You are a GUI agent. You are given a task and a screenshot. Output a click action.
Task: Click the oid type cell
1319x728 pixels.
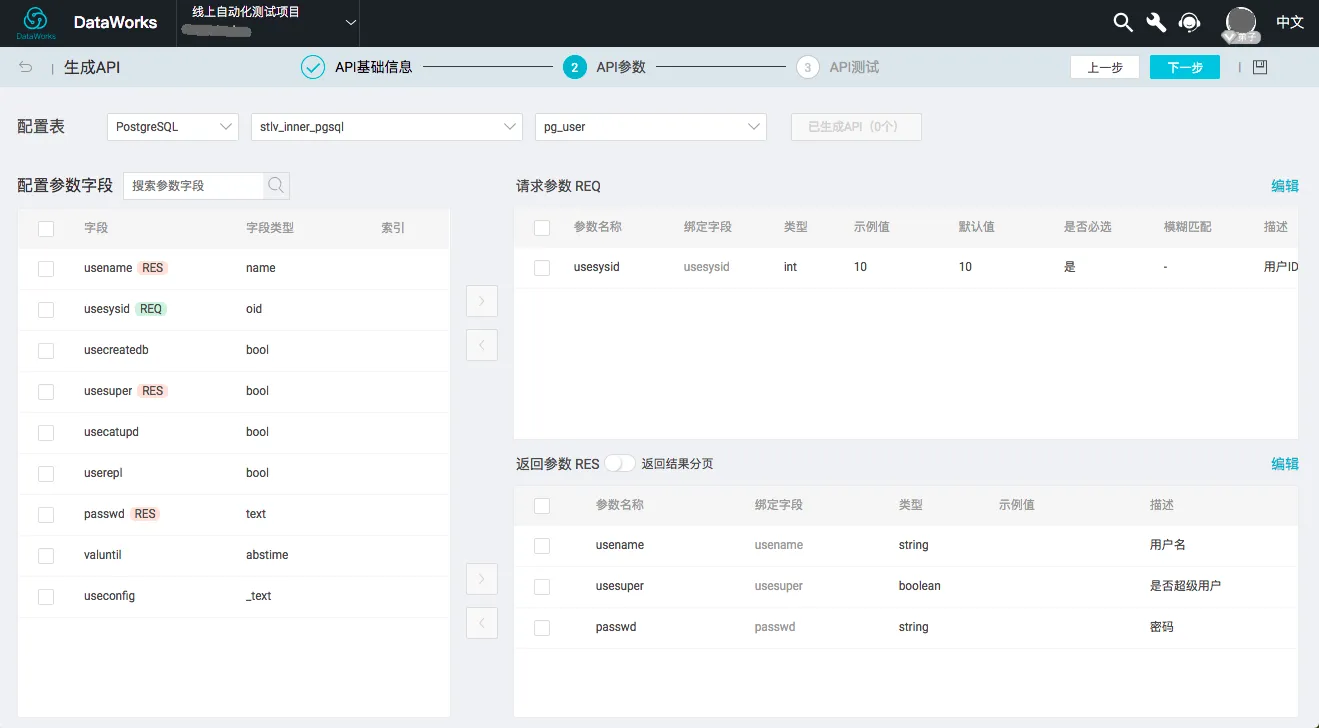[254, 309]
